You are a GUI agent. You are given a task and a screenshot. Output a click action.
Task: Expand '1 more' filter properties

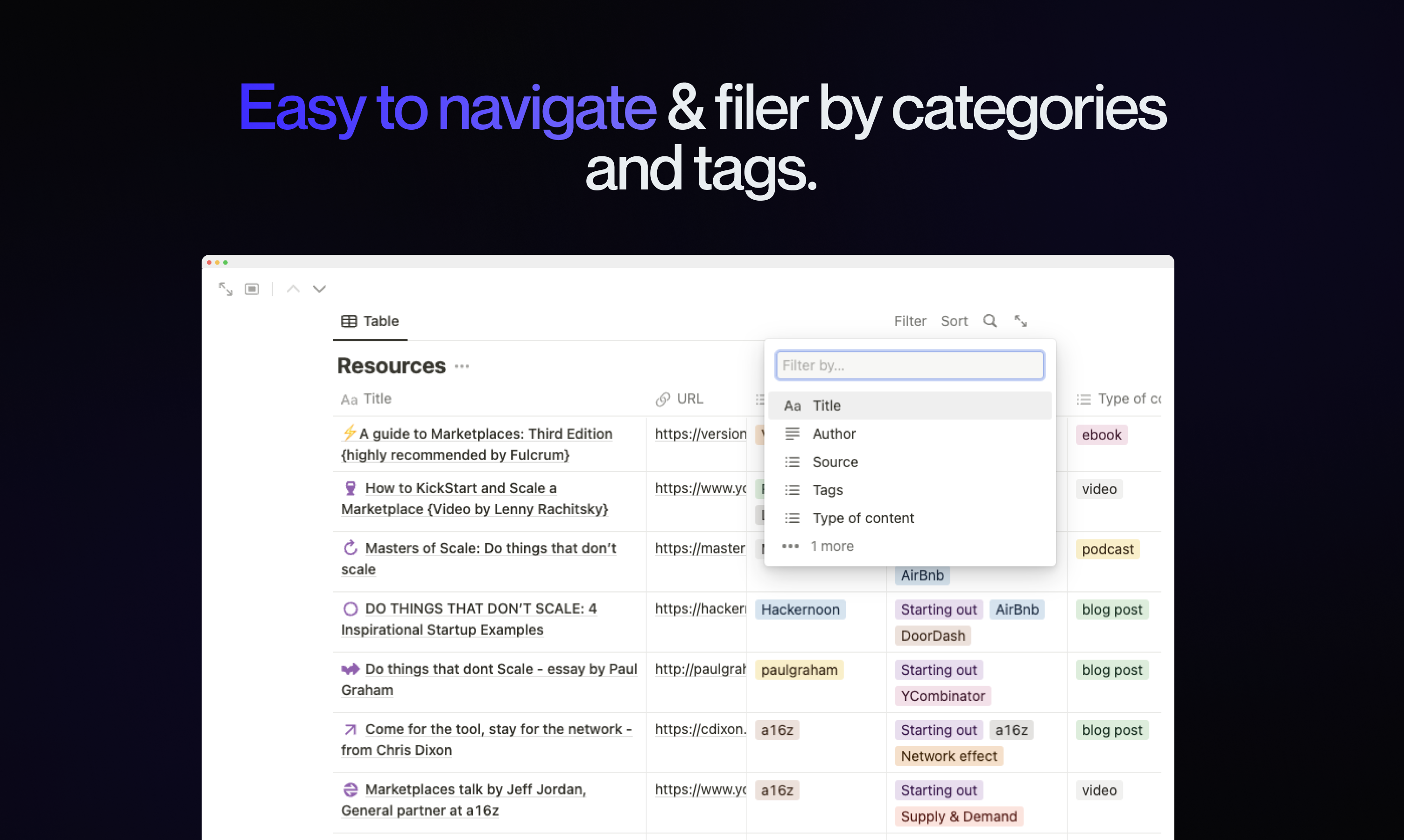point(831,546)
